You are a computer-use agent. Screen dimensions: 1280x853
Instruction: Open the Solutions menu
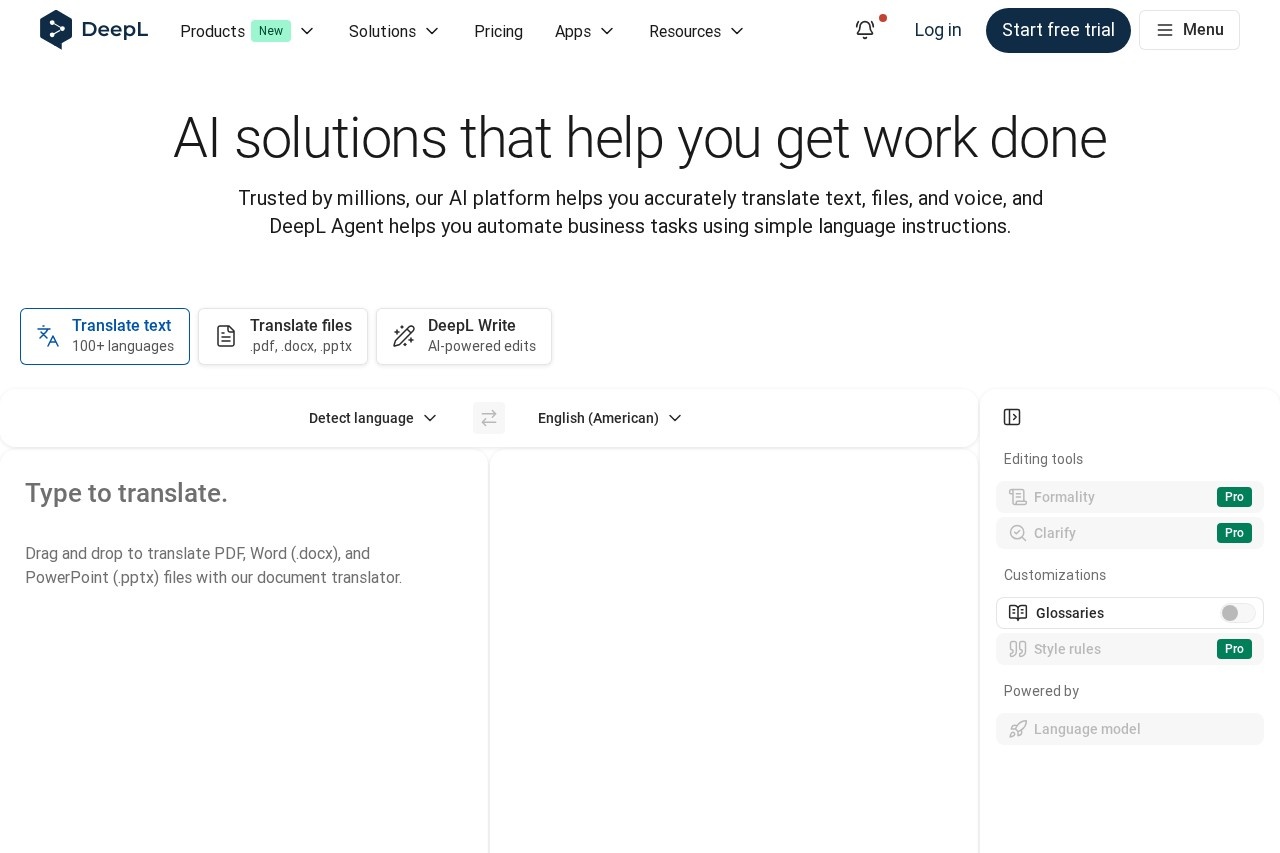(394, 31)
